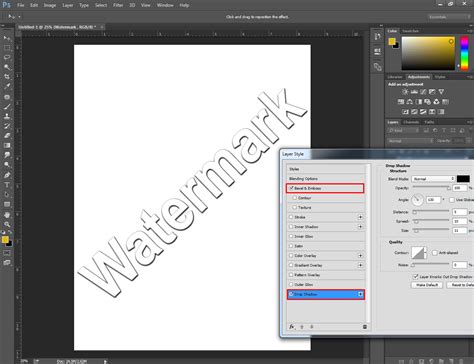Open the fx menu in Layer Style
Screen dimensions: 474x364
pyautogui.click(x=292, y=327)
